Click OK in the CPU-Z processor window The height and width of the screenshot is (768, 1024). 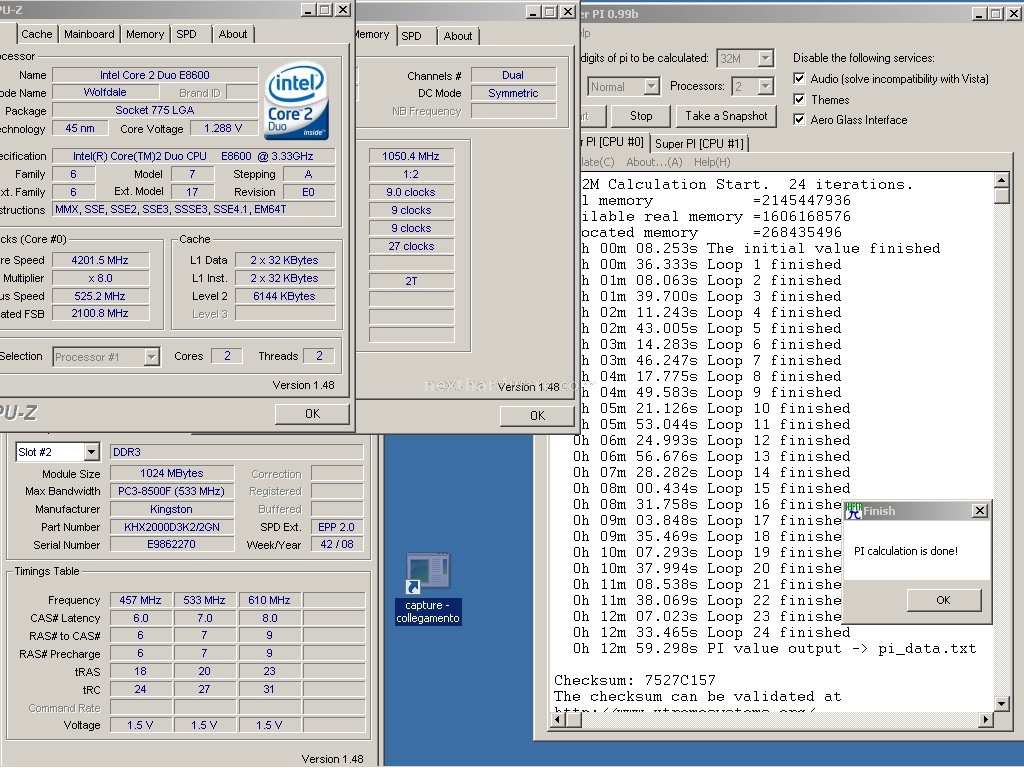pyautogui.click(x=312, y=414)
